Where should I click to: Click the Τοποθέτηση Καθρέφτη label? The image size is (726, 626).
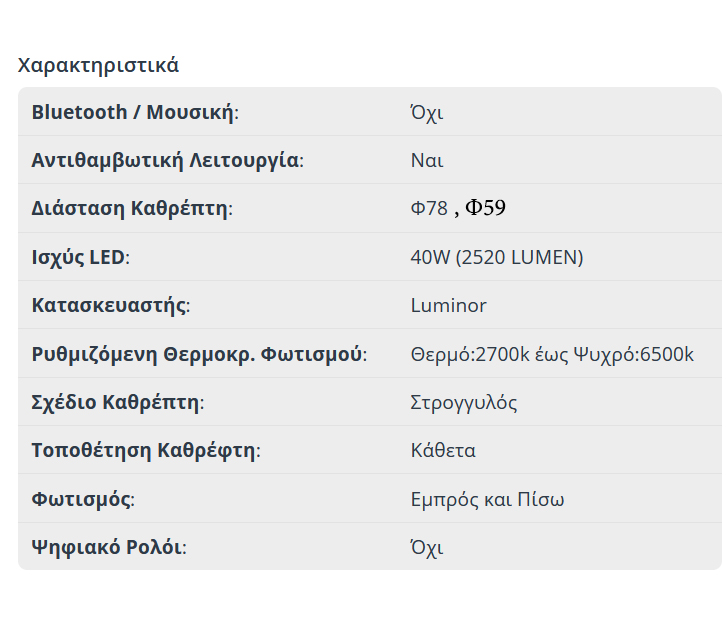pos(145,450)
